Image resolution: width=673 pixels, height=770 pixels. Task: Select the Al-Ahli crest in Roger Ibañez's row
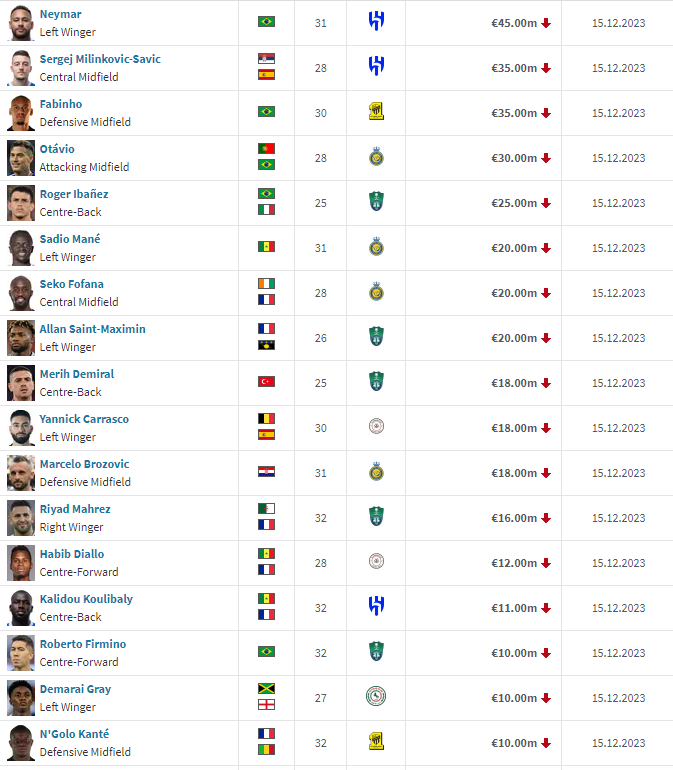click(376, 202)
